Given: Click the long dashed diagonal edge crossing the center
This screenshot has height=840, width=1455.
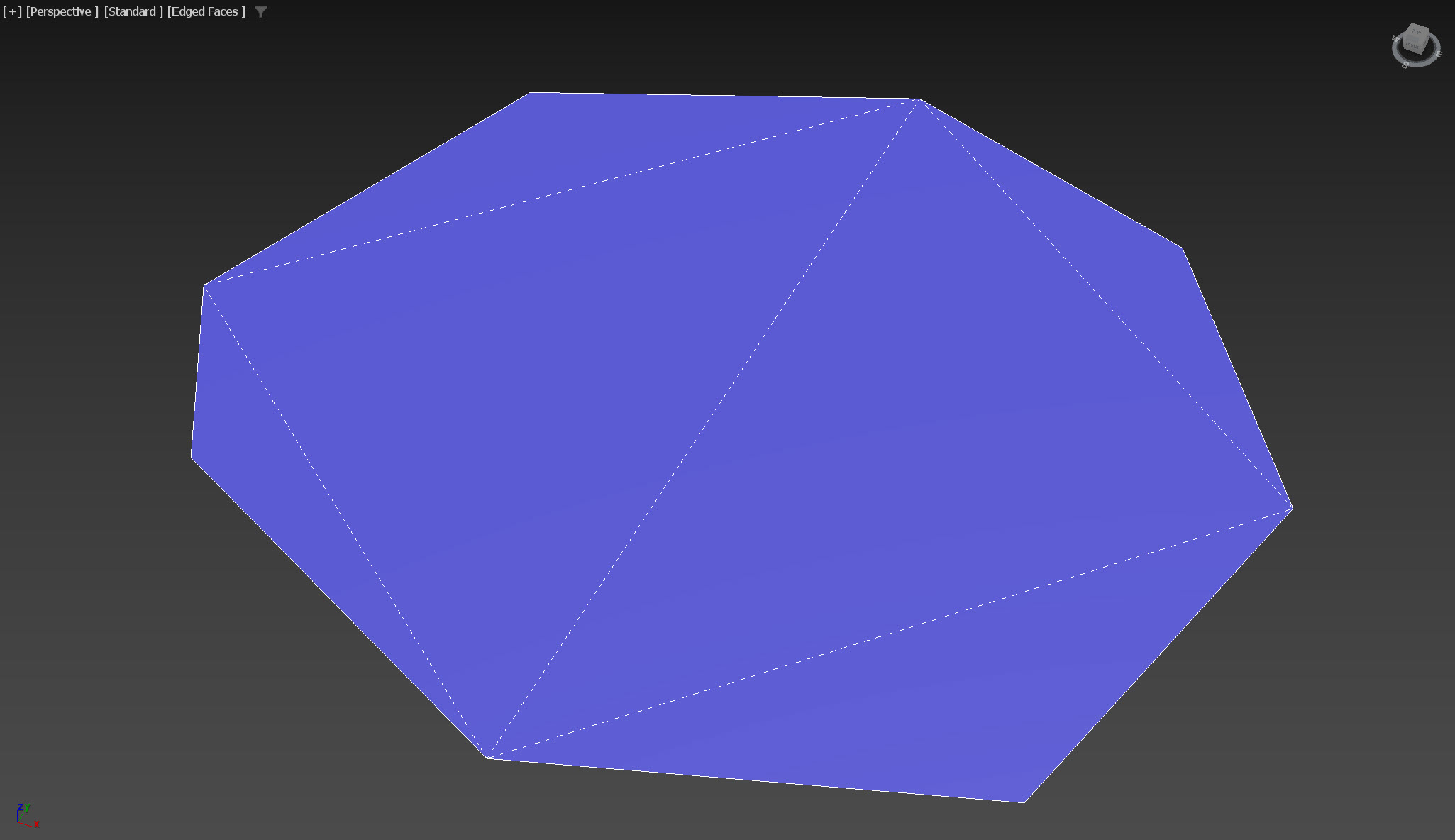Looking at the screenshot, I should (703, 429).
